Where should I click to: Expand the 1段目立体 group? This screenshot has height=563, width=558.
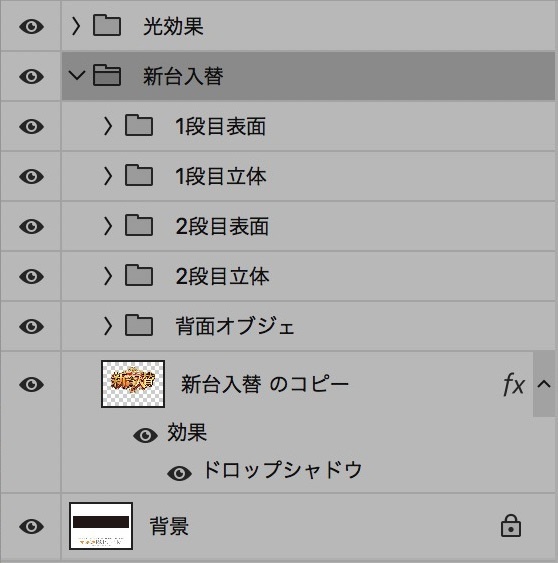pyautogui.click(x=108, y=176)
